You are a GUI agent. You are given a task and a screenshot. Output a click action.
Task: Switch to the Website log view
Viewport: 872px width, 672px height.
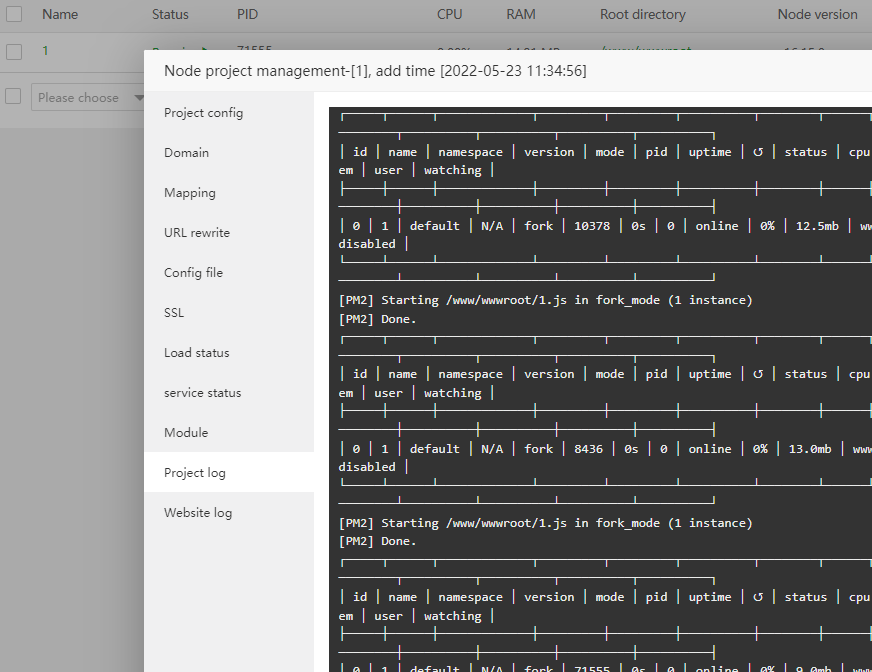click(198, 513)
